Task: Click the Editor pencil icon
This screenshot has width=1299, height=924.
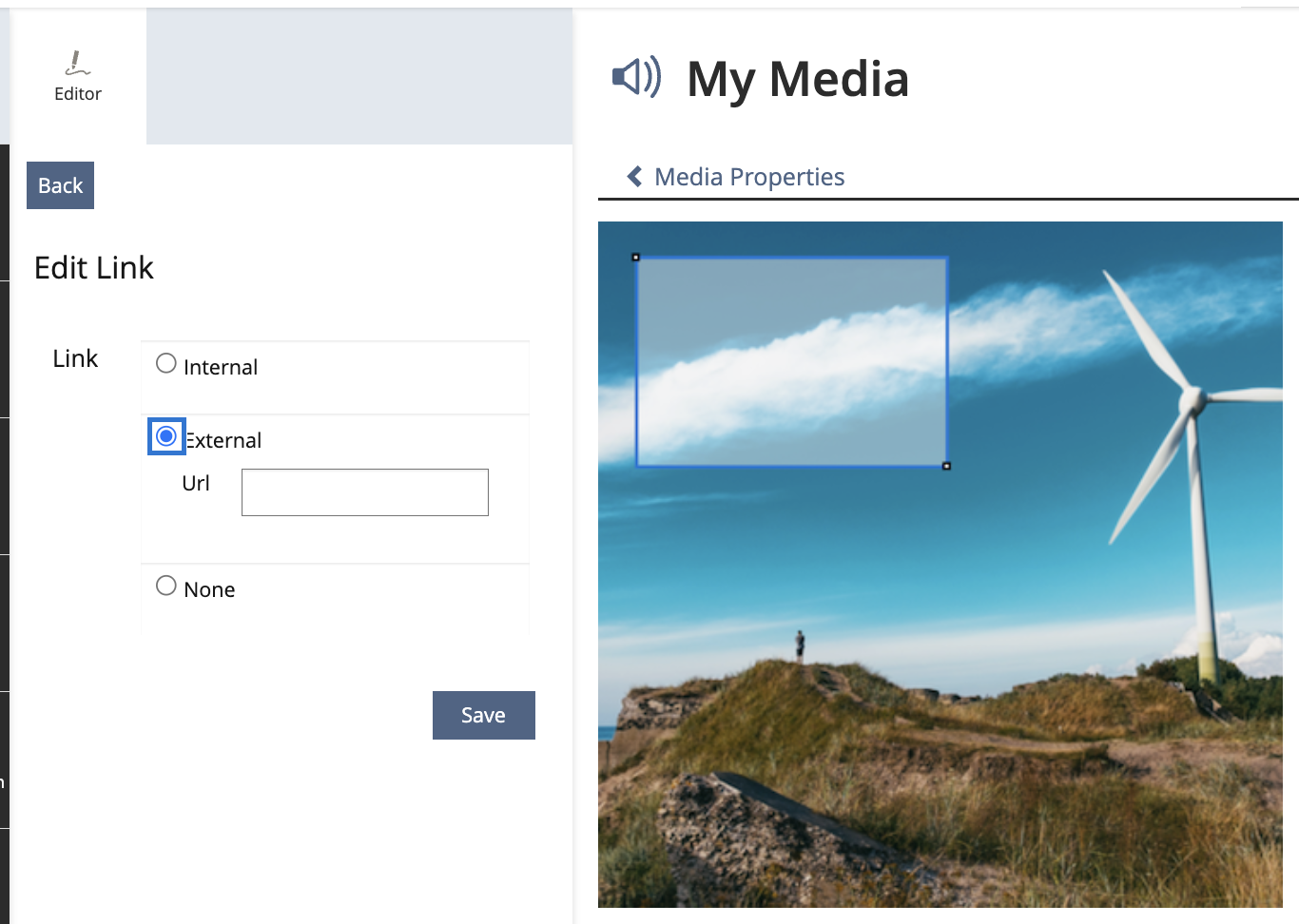Action: [77, 63]
